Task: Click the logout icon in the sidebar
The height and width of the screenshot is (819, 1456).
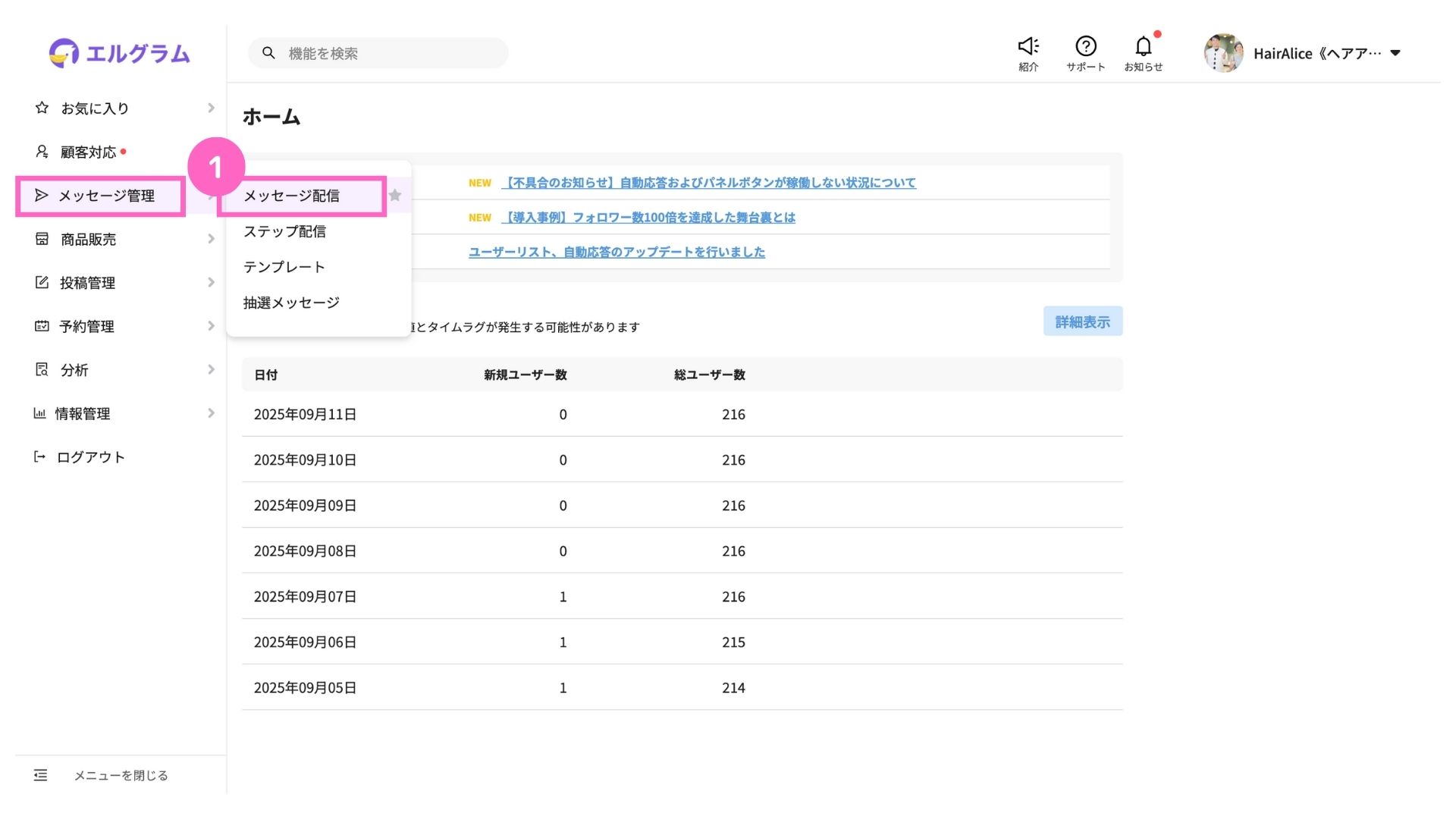Action: tap(39, 457)
